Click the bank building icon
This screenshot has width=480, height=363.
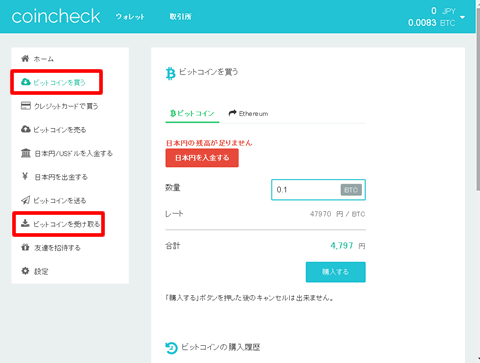coord(26,153)
